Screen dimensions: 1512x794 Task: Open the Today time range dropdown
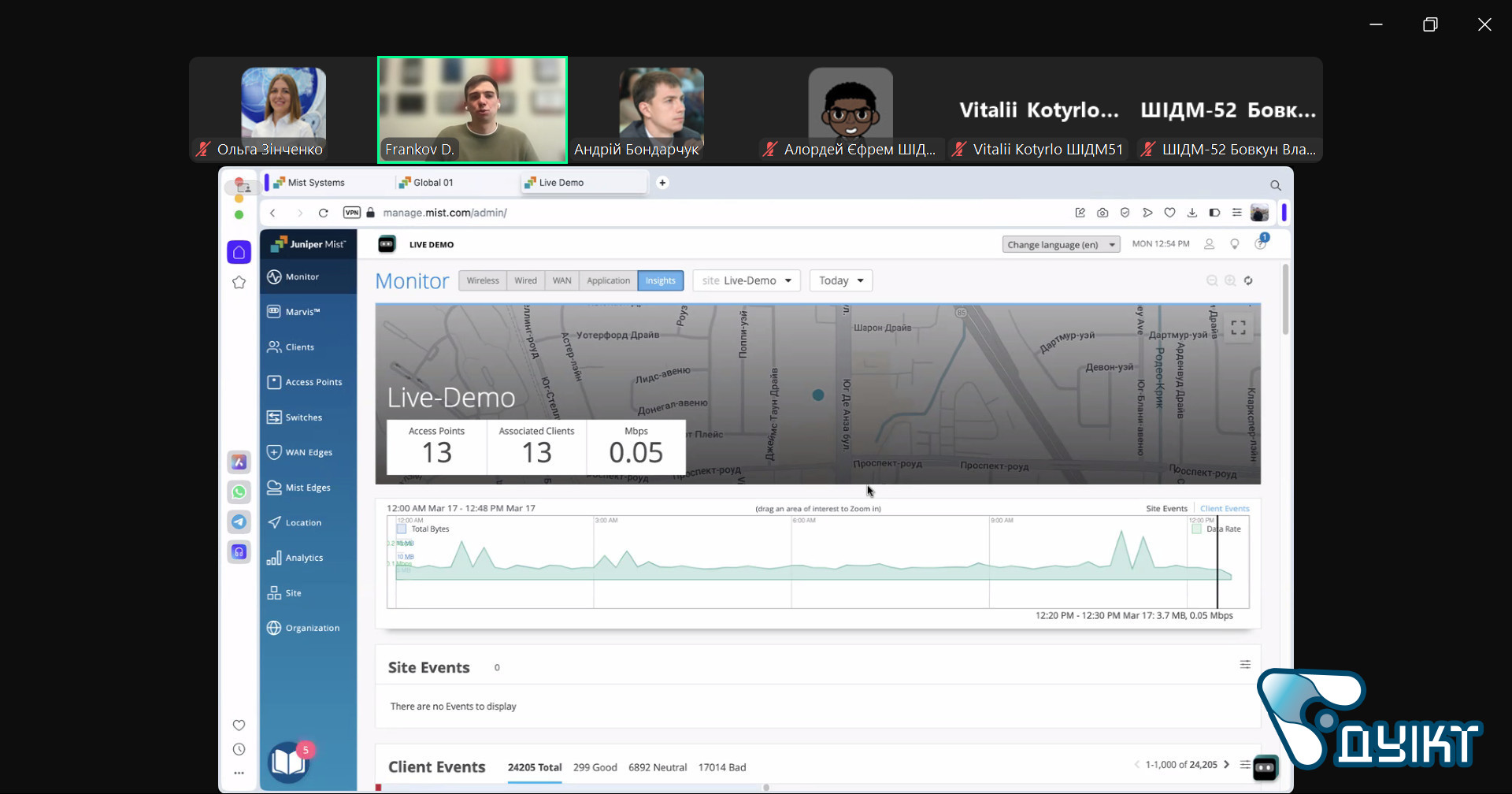coord(841,280)
